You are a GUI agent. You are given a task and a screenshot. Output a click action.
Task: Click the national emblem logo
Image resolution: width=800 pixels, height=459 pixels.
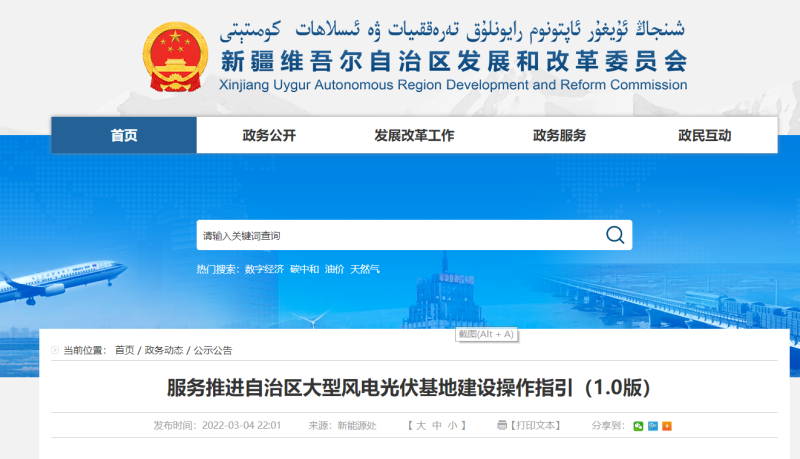pos(176,54)
